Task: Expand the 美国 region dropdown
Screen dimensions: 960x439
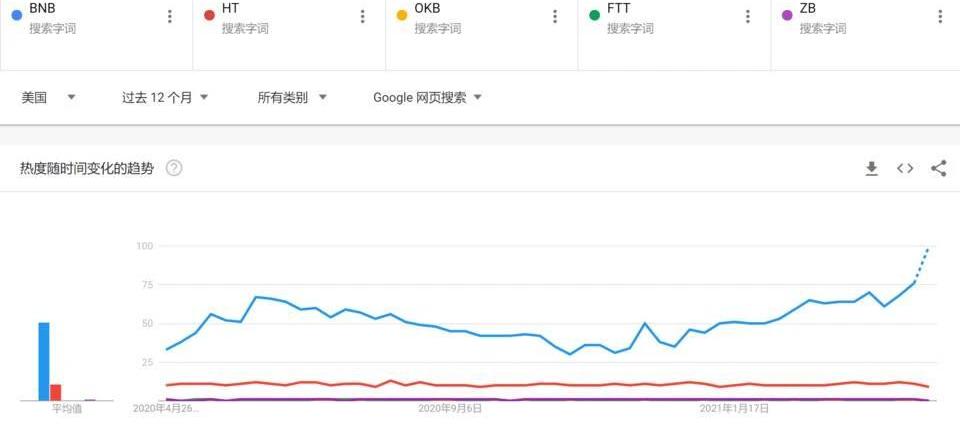Action: [x=49, y=98]
